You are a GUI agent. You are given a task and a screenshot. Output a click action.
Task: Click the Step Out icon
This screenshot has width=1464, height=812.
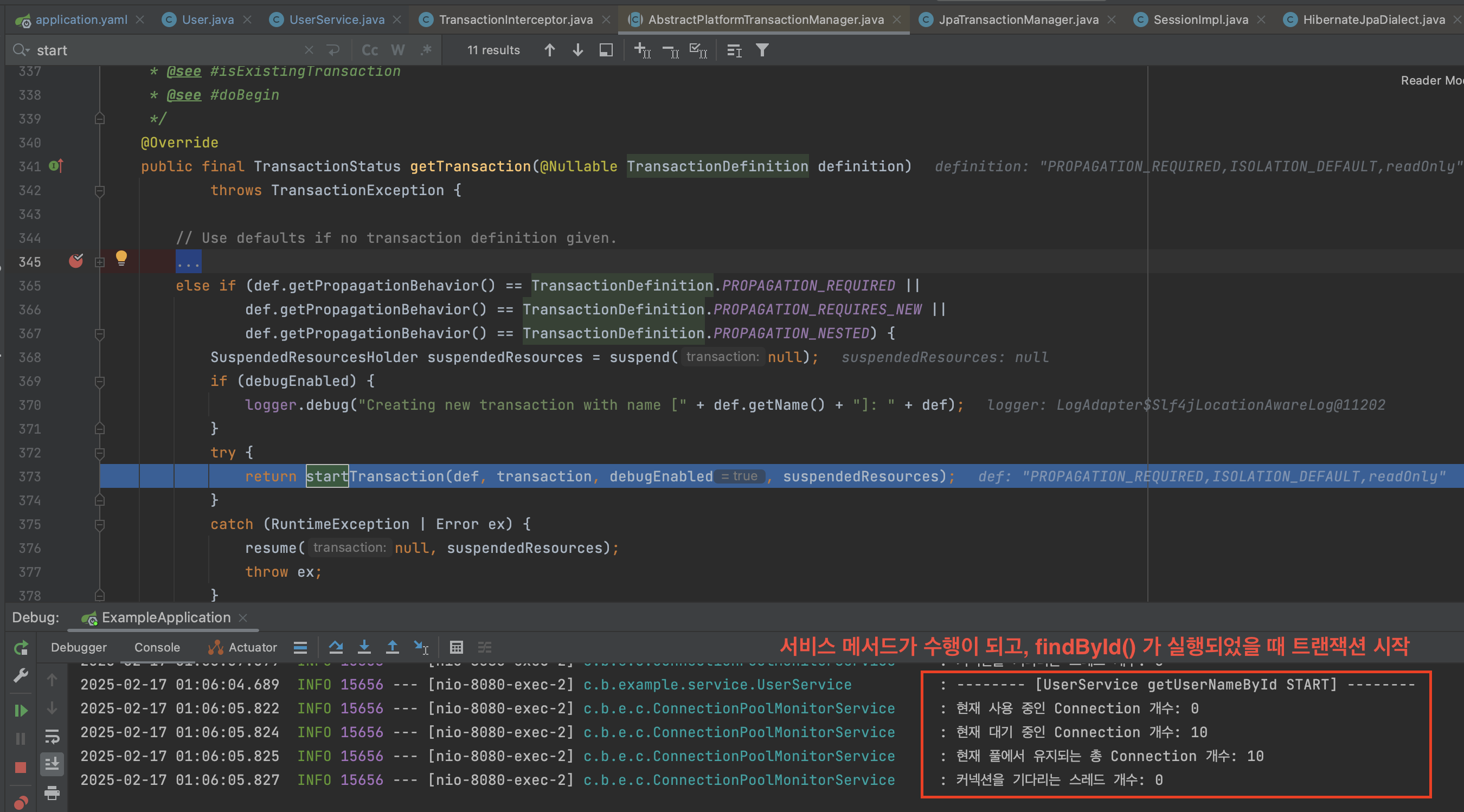coord(392,647)
